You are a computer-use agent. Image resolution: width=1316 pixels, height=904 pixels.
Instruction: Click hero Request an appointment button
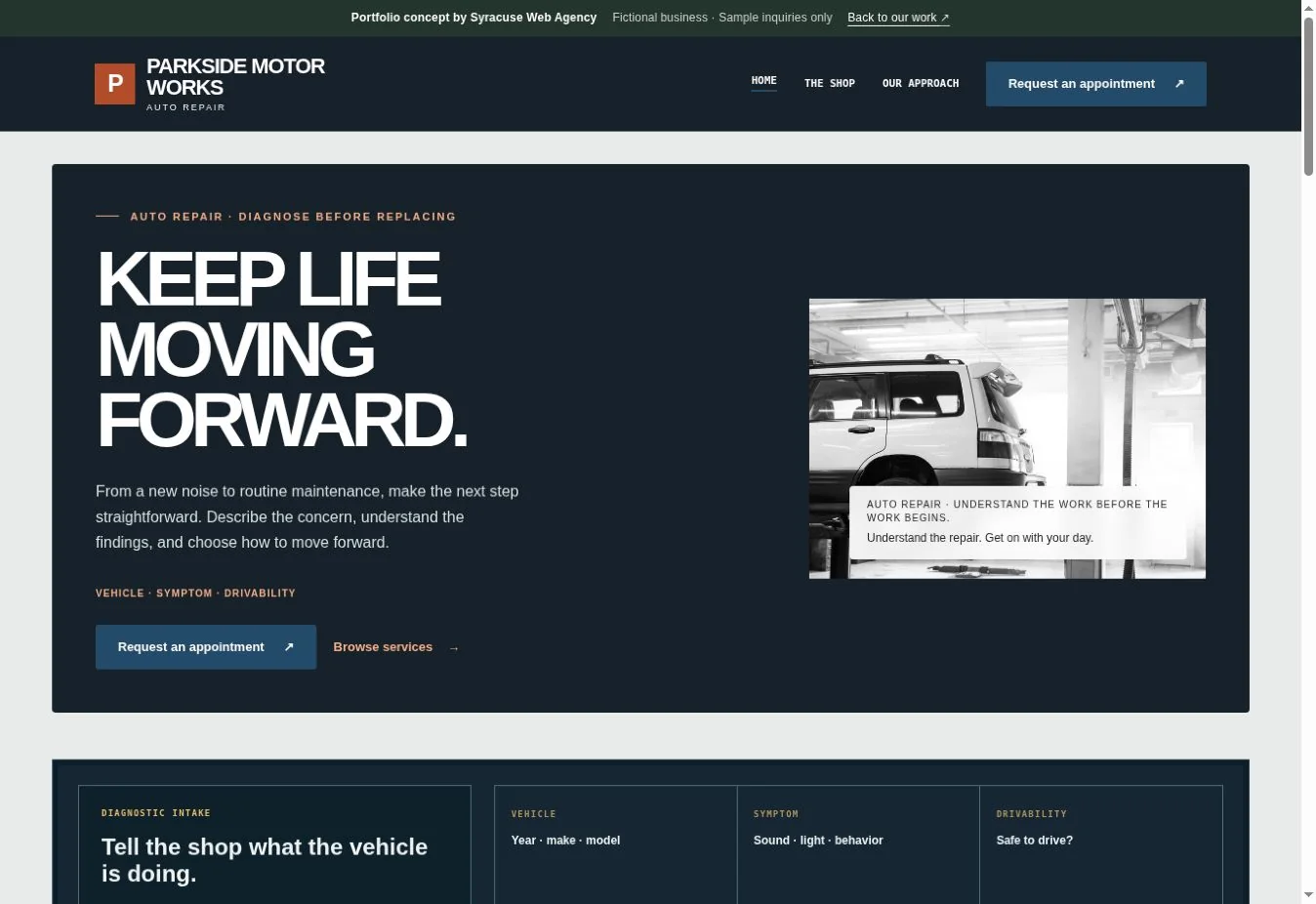click(206, 647)
